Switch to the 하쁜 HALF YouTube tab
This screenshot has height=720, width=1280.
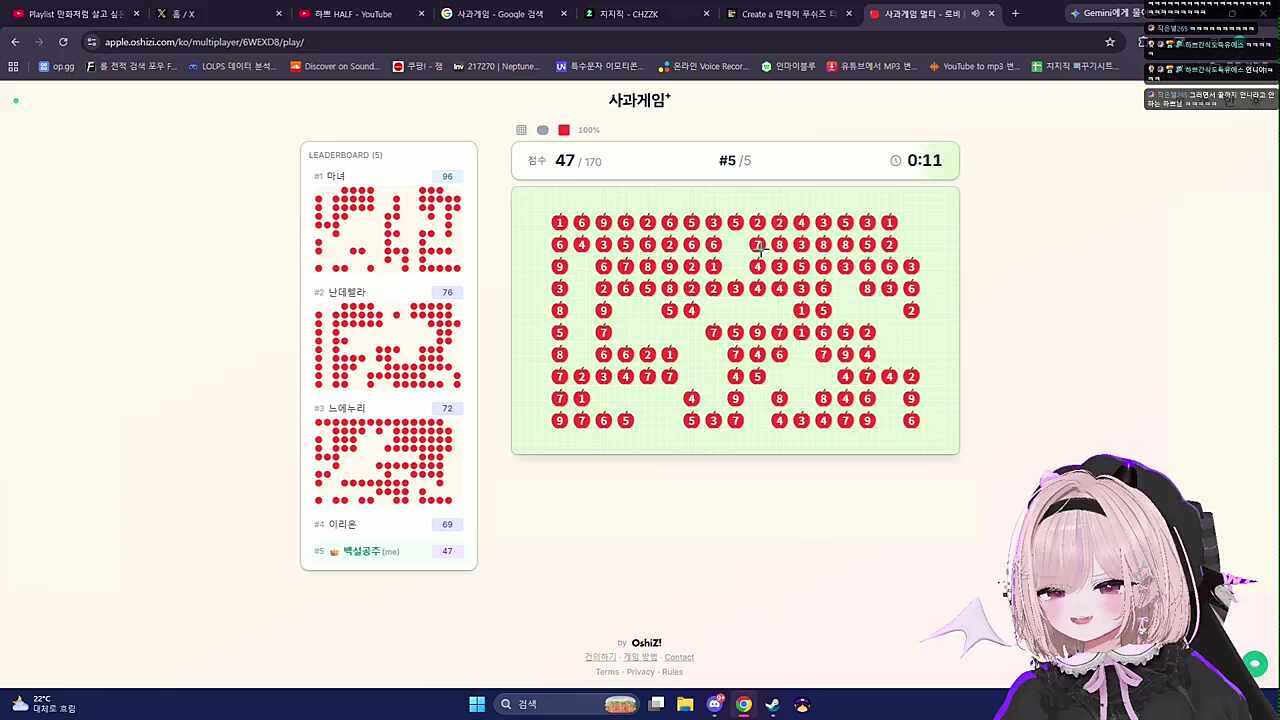pos(360,14)
